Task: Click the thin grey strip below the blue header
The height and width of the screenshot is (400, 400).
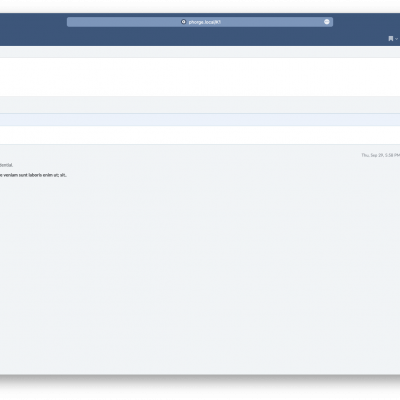Action: pos(200,52)
